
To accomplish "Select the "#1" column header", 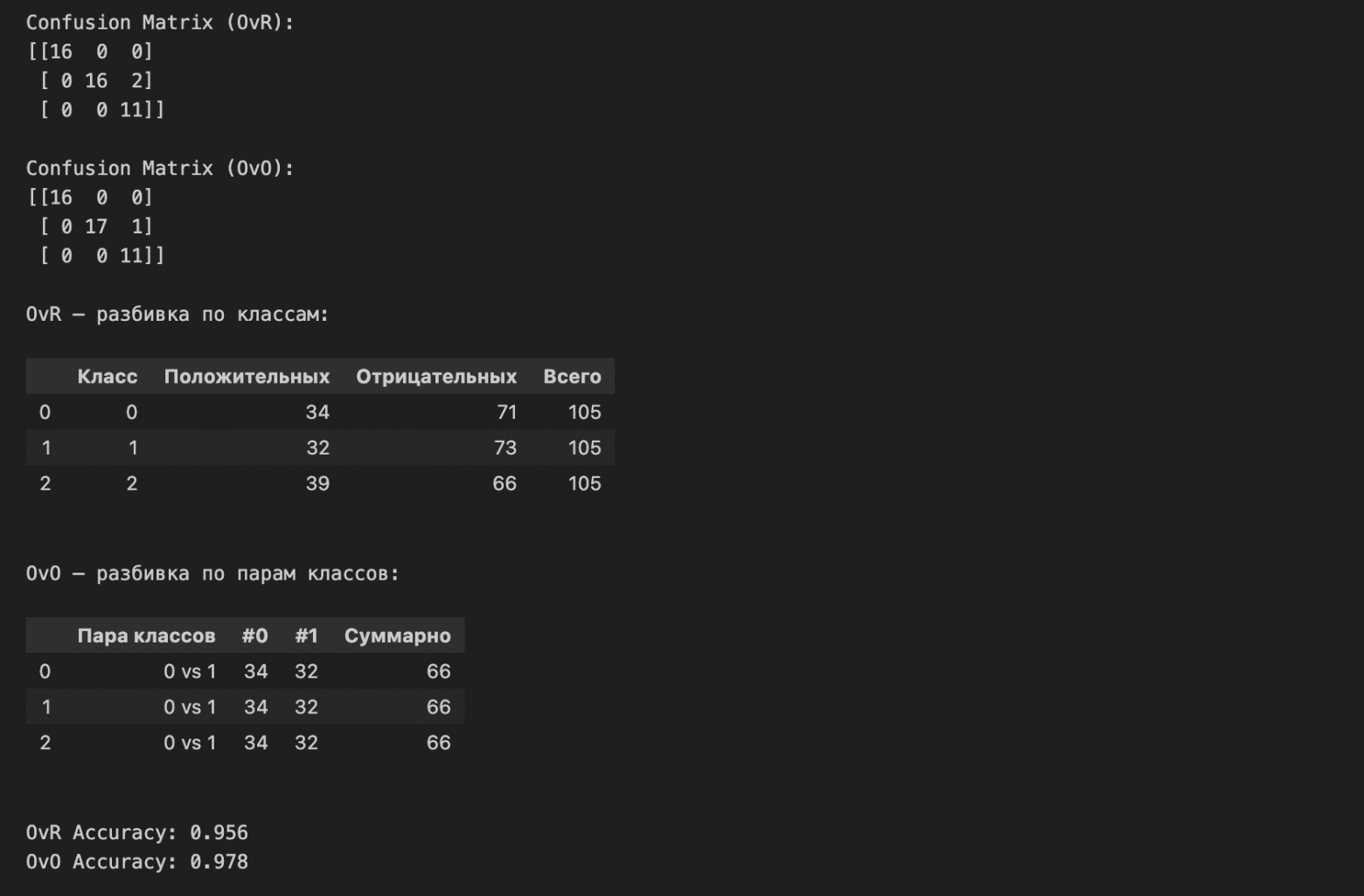I will [306, 636].
